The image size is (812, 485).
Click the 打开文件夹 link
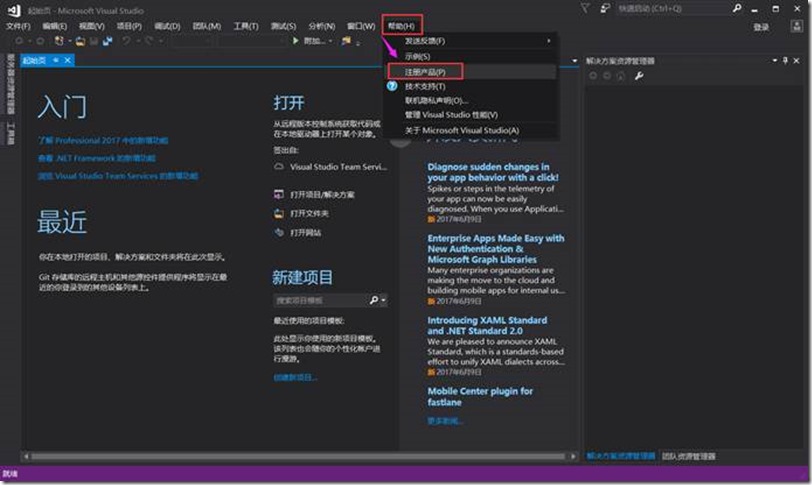(309, 213)
